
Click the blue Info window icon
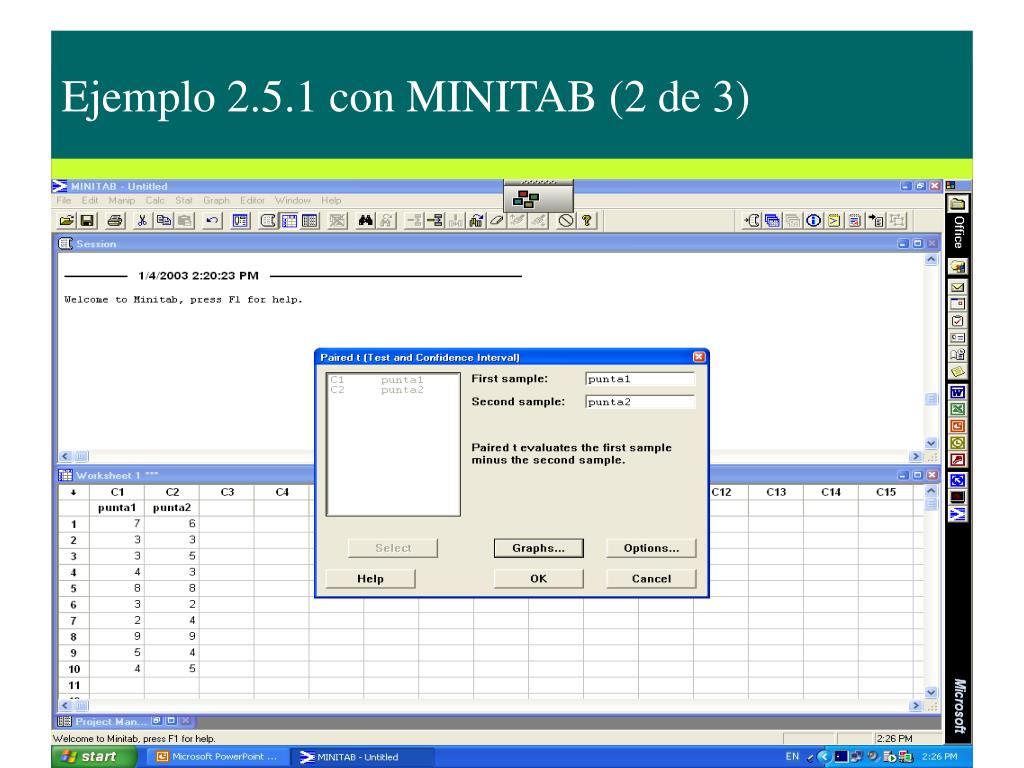pyautogui.click(x=814, y=221)
